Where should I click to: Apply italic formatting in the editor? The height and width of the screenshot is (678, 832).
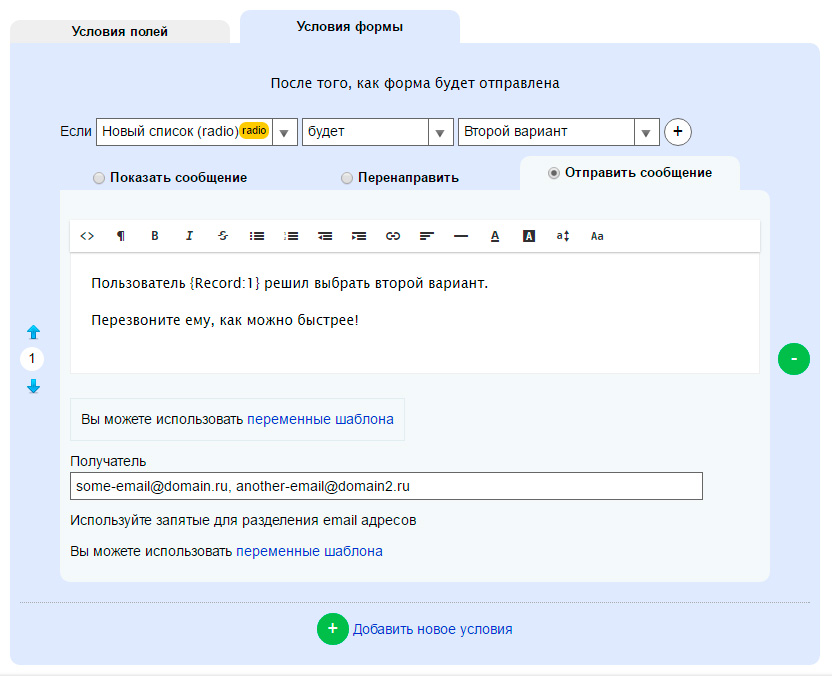tap(189, 236)
